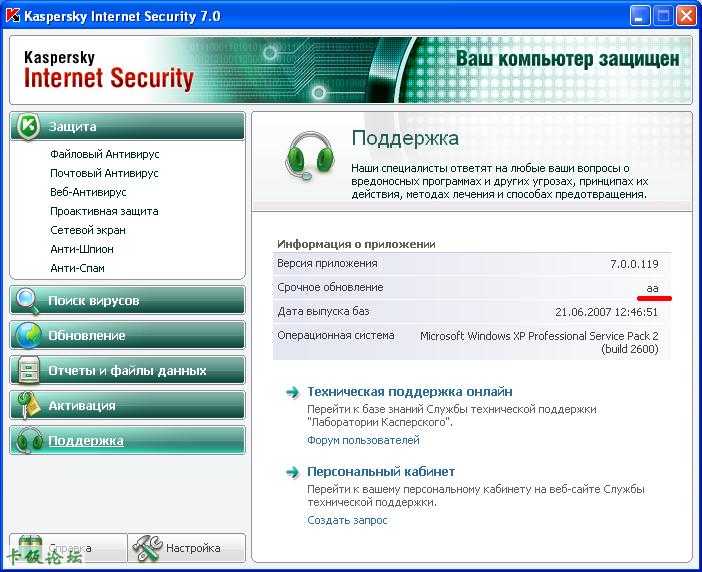This screenshot has height=572, width=702.
Task: Click the Kaspersky K logo in the title bar
Action: pyautogui.click(x=13, y=16)
